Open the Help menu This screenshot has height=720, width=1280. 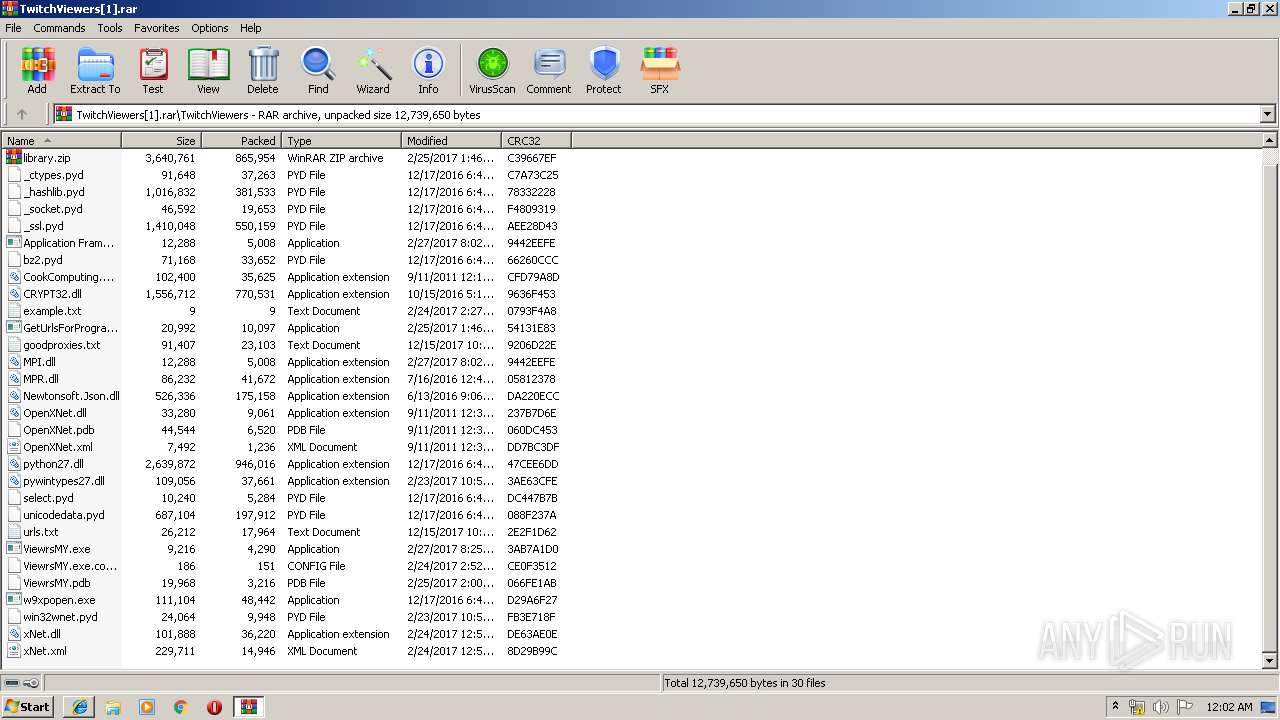click(251, 28)
